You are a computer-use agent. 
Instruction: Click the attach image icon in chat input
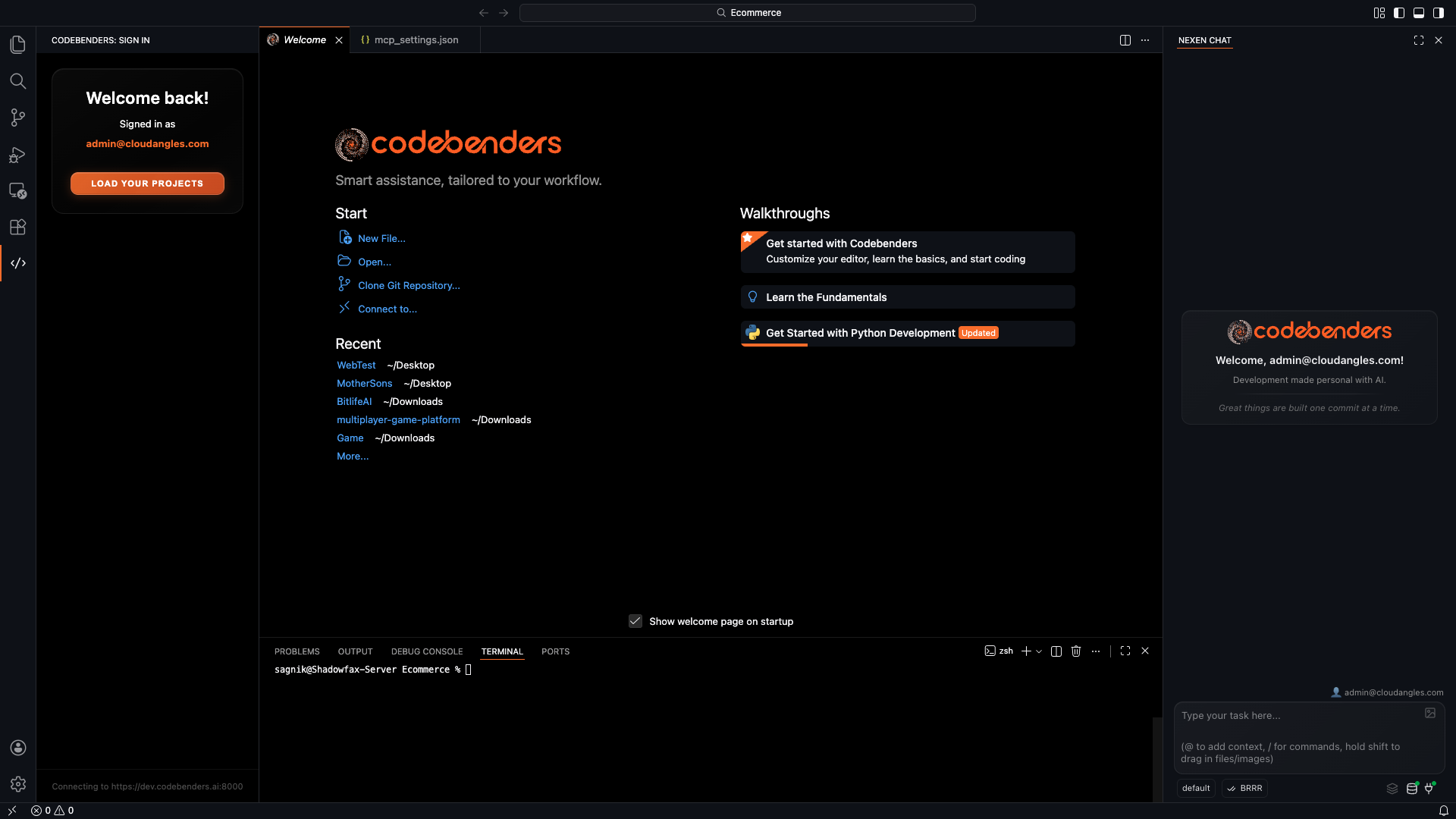point(1429,713)
